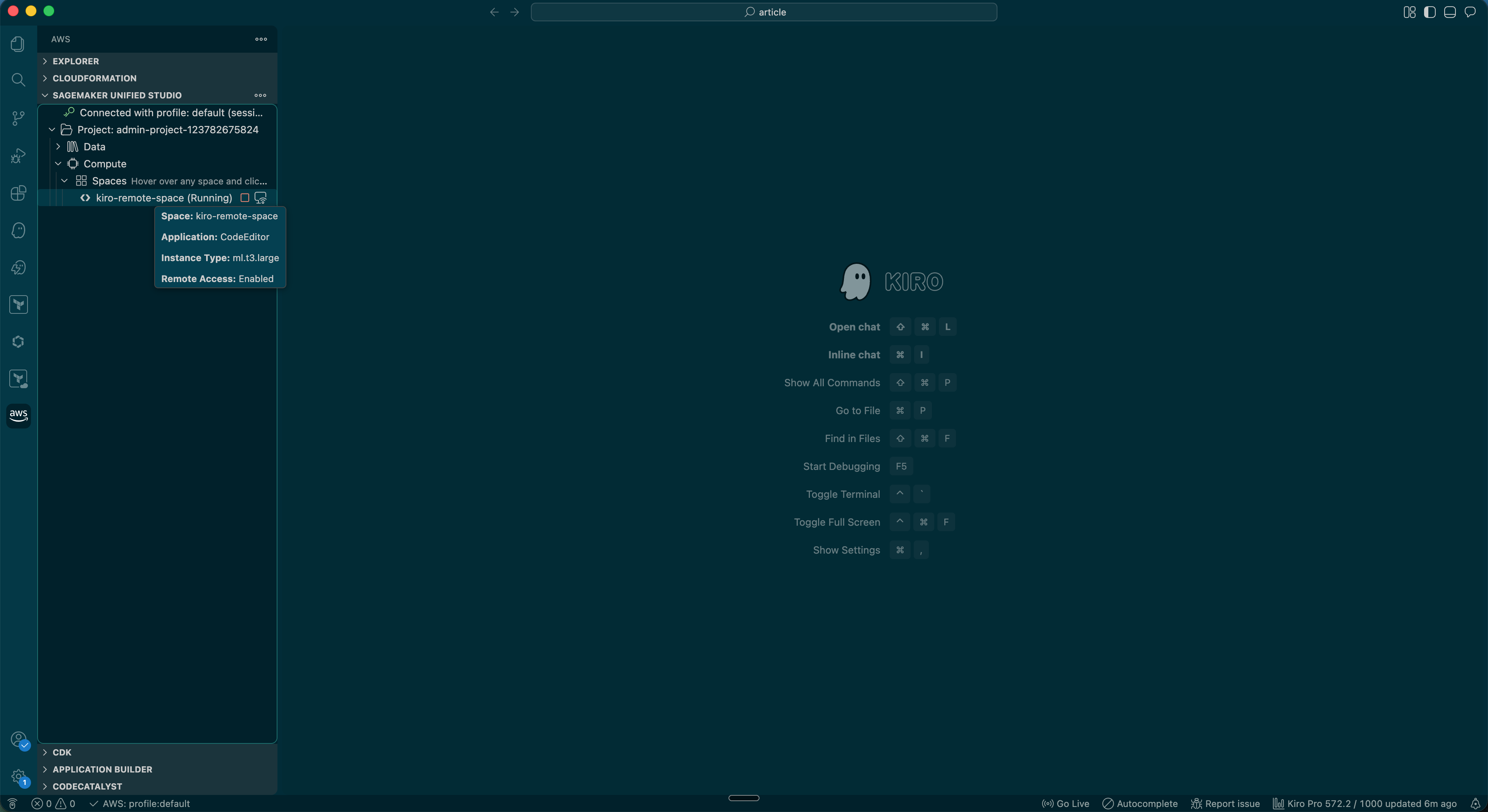Click Report issue in the status bar

tap(1225, 803)
